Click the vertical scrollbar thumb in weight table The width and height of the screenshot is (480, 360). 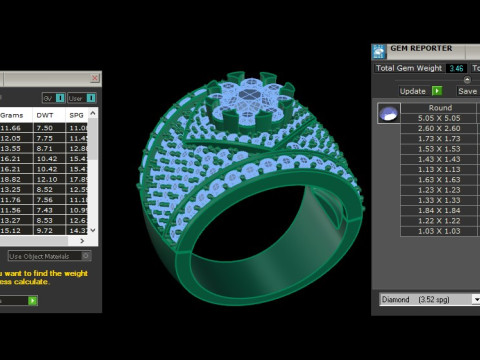tap(93, 139)
